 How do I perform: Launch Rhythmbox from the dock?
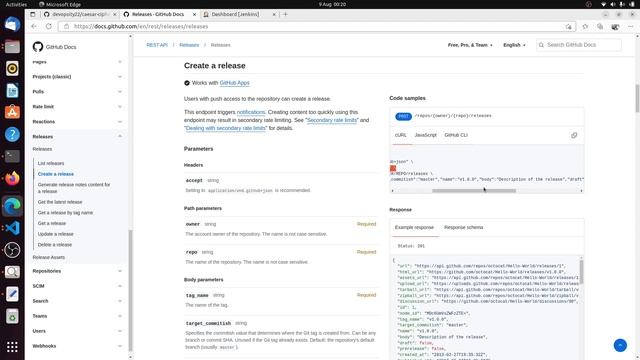coord(12,69)
